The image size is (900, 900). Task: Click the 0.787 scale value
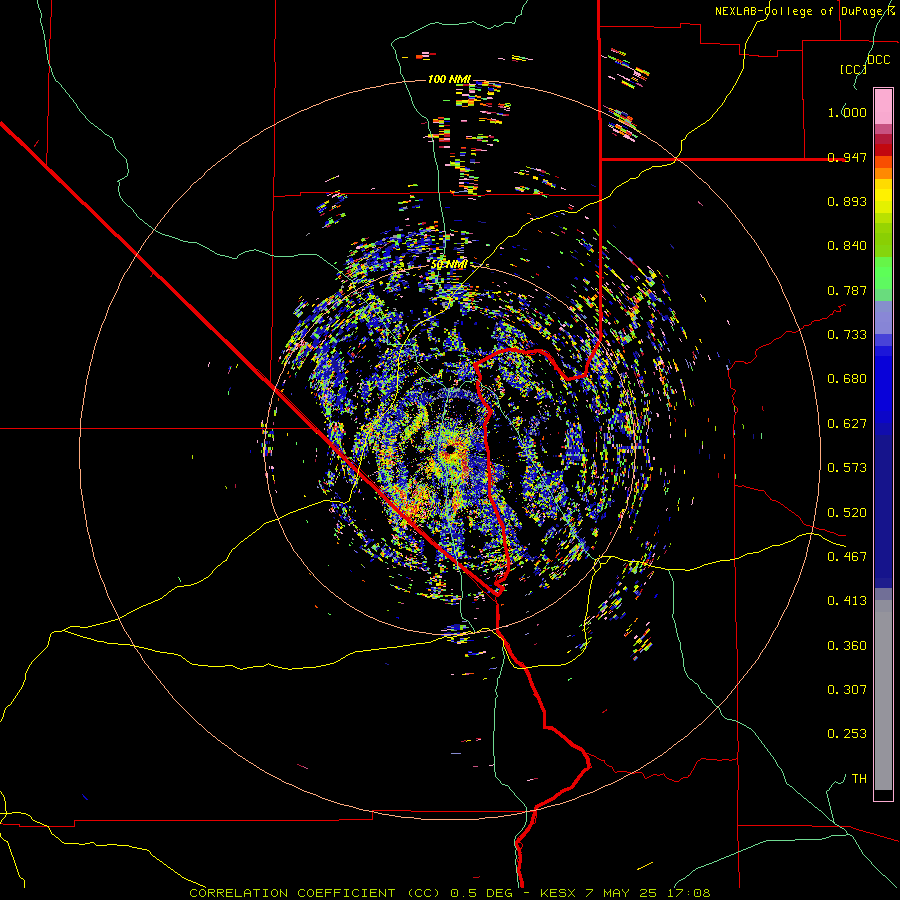(x=847, y=290)
